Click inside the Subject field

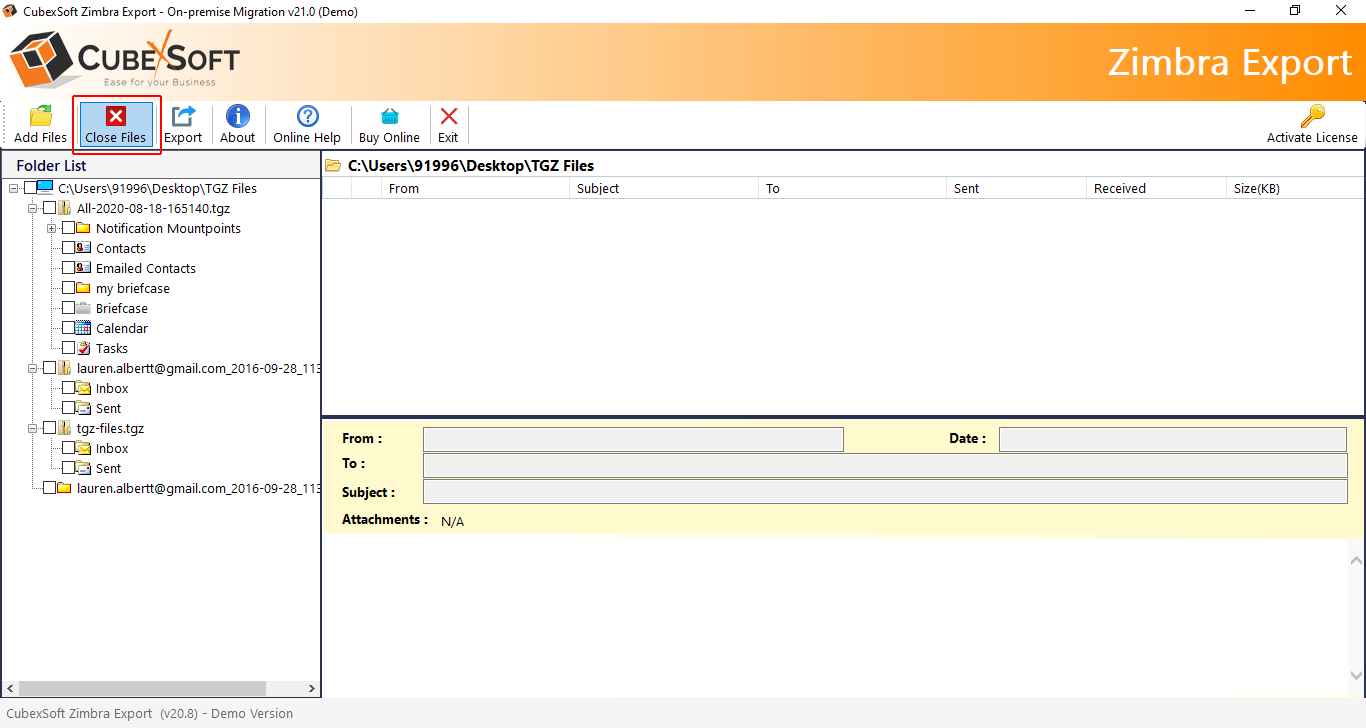tap(885, 491)
